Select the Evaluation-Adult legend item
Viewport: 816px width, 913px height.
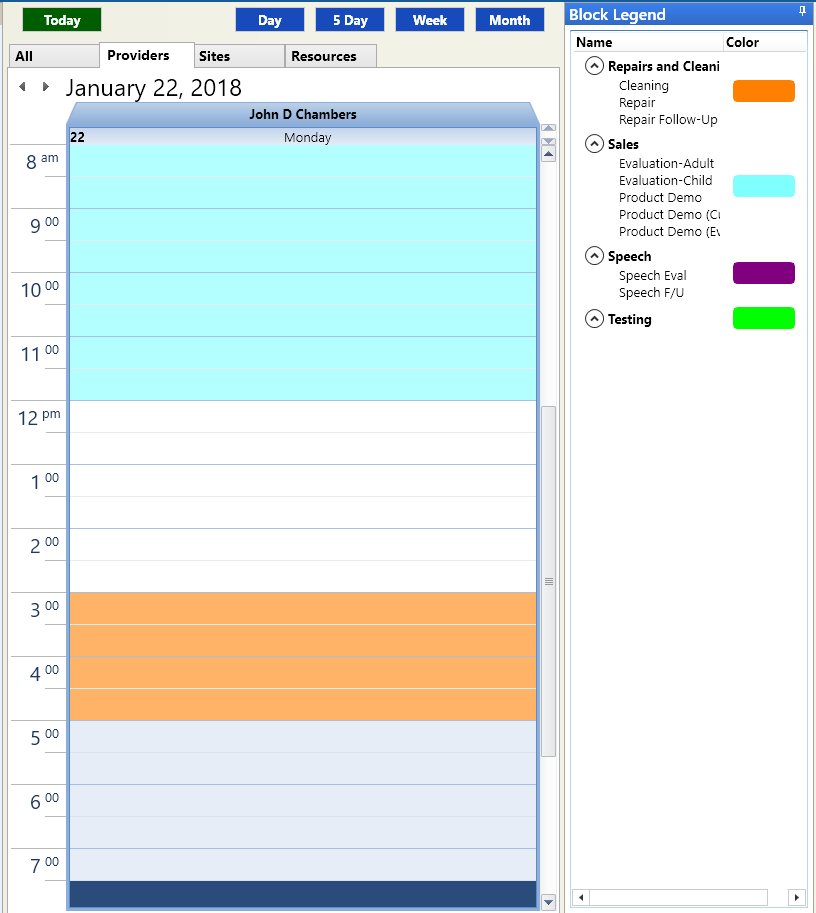(x=666, y=164)
